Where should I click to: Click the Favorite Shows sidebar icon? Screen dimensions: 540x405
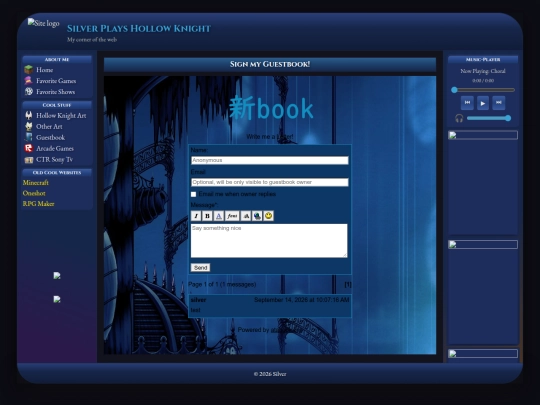(x=29, y=92)
